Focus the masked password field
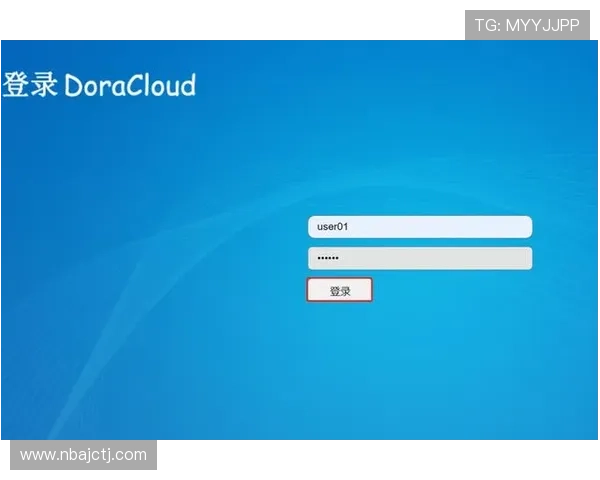 419,258
